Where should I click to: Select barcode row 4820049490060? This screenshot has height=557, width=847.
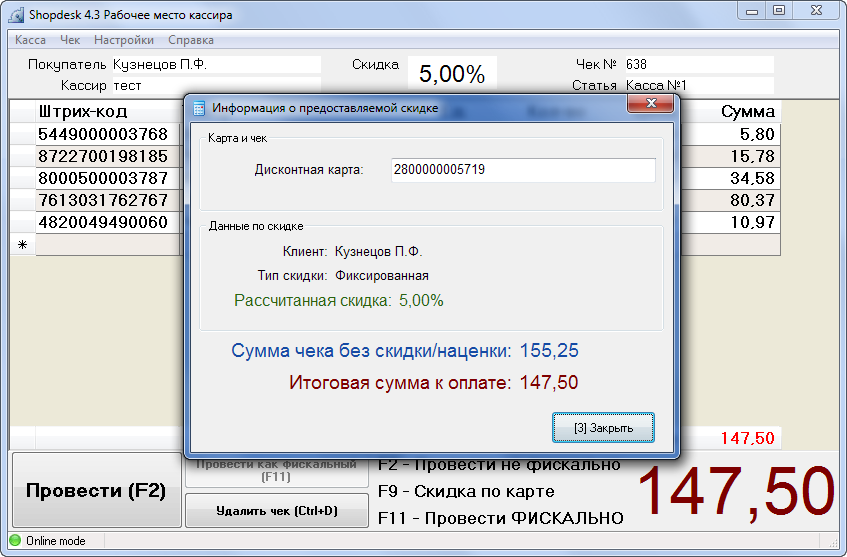pos(103,222)
